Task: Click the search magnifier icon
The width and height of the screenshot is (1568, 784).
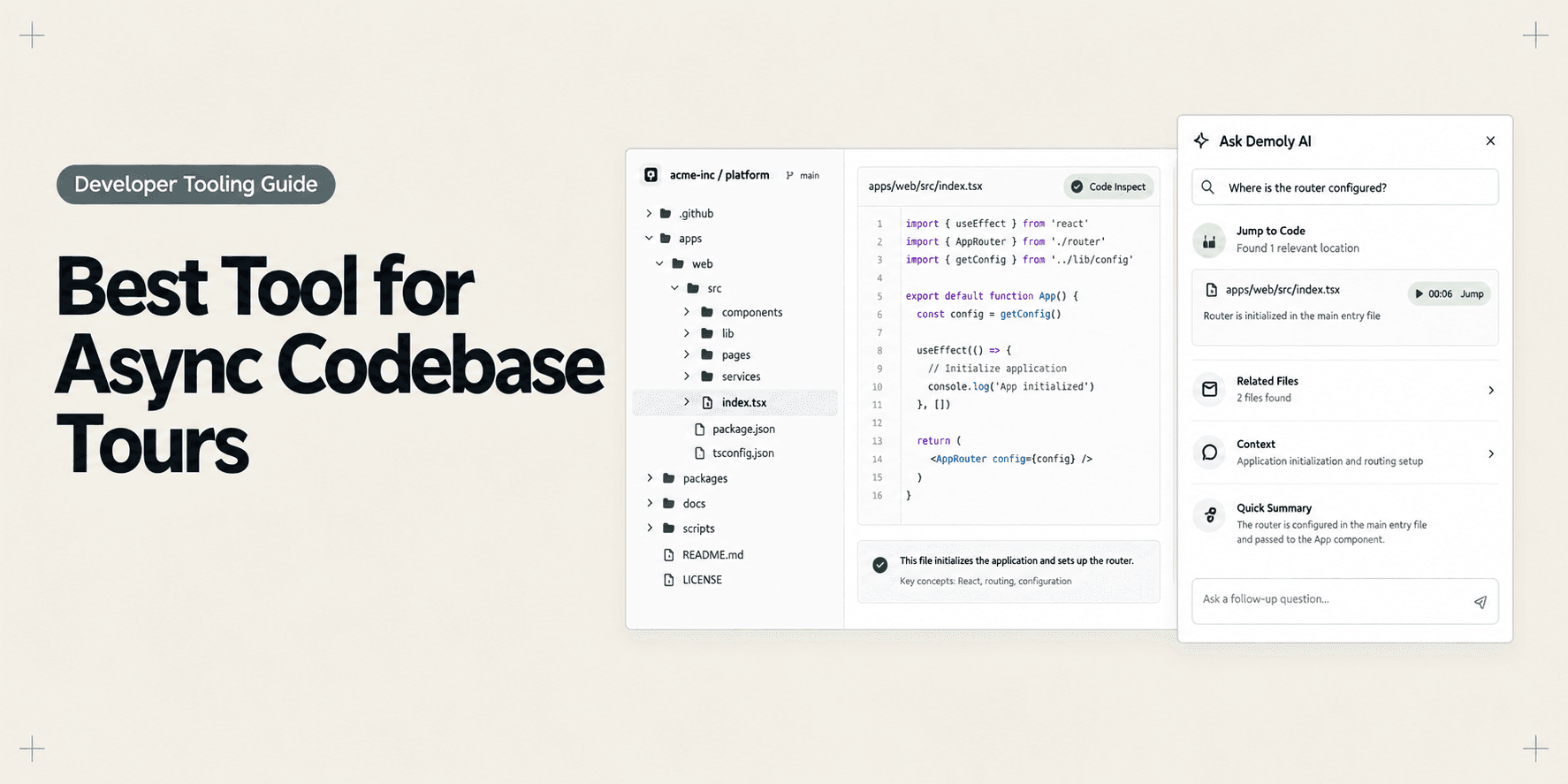Action: tap(1208, 187)
